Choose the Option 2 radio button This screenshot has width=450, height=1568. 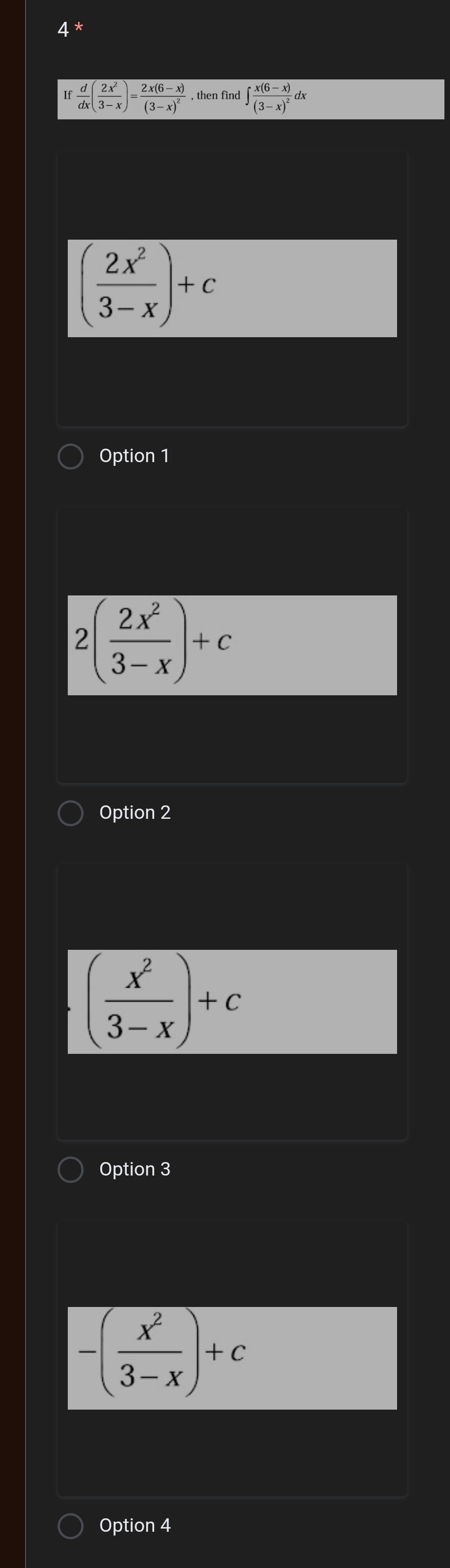click(x=71, y=813)
